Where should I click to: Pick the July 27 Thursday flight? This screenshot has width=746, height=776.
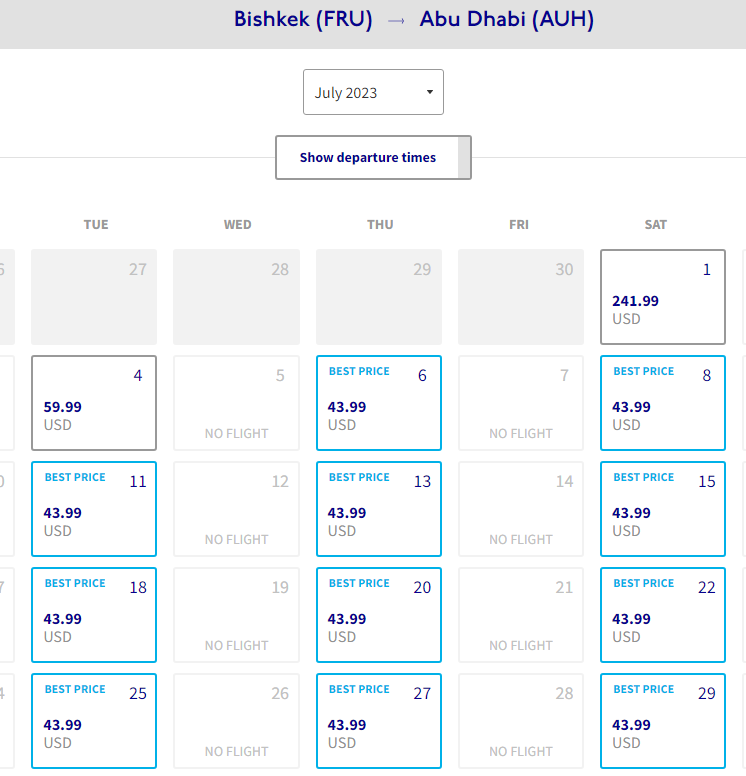pos(379,721)
